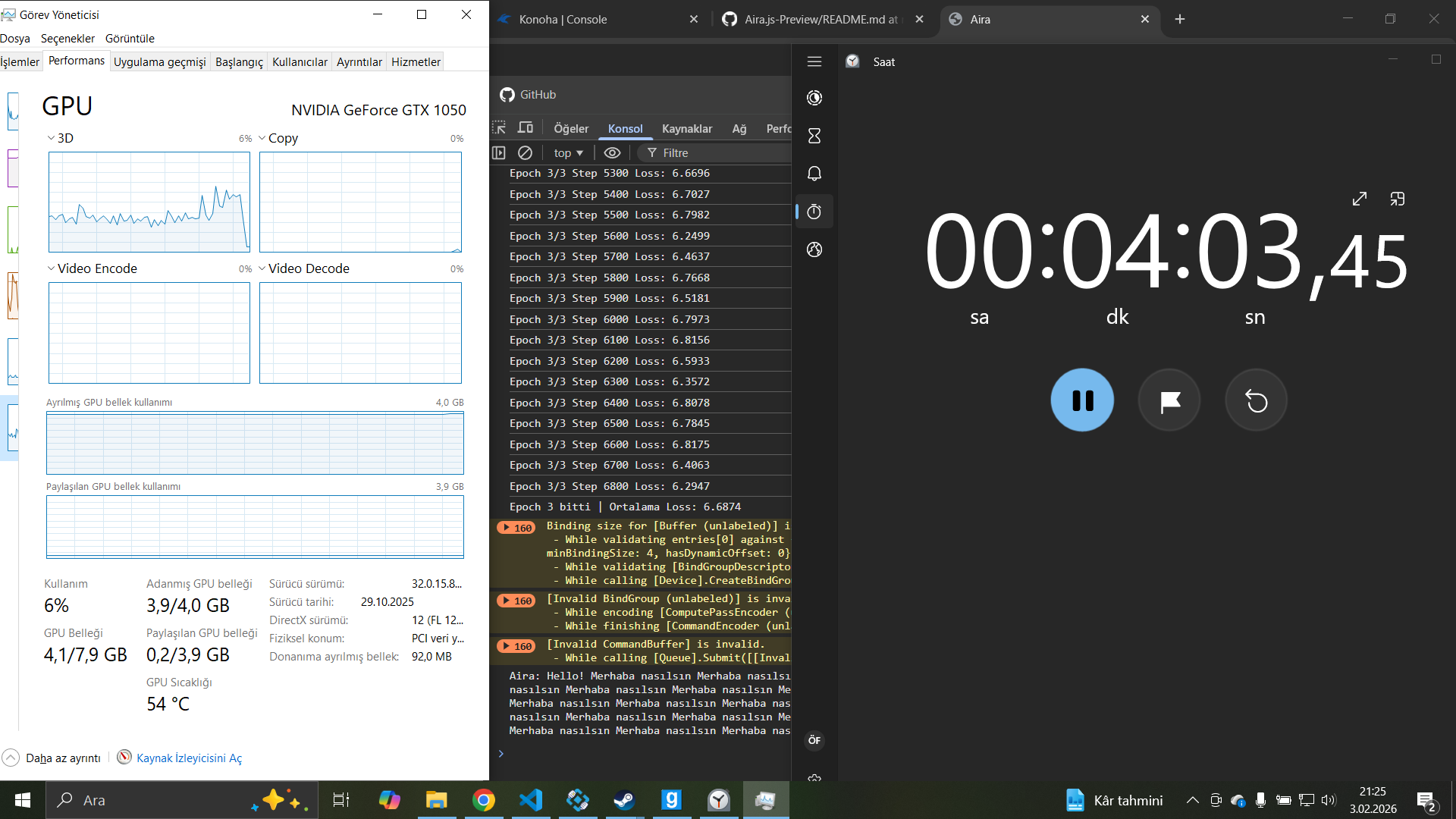This screenshot has height=819, width=1456.
Task: Pause the running stopwatch
Action: [1082, 400]
